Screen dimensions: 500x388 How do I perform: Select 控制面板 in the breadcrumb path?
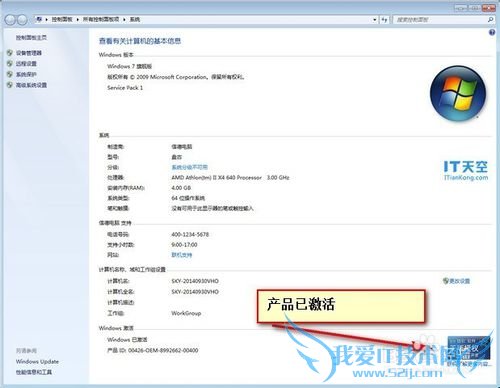tap(62, 20)
